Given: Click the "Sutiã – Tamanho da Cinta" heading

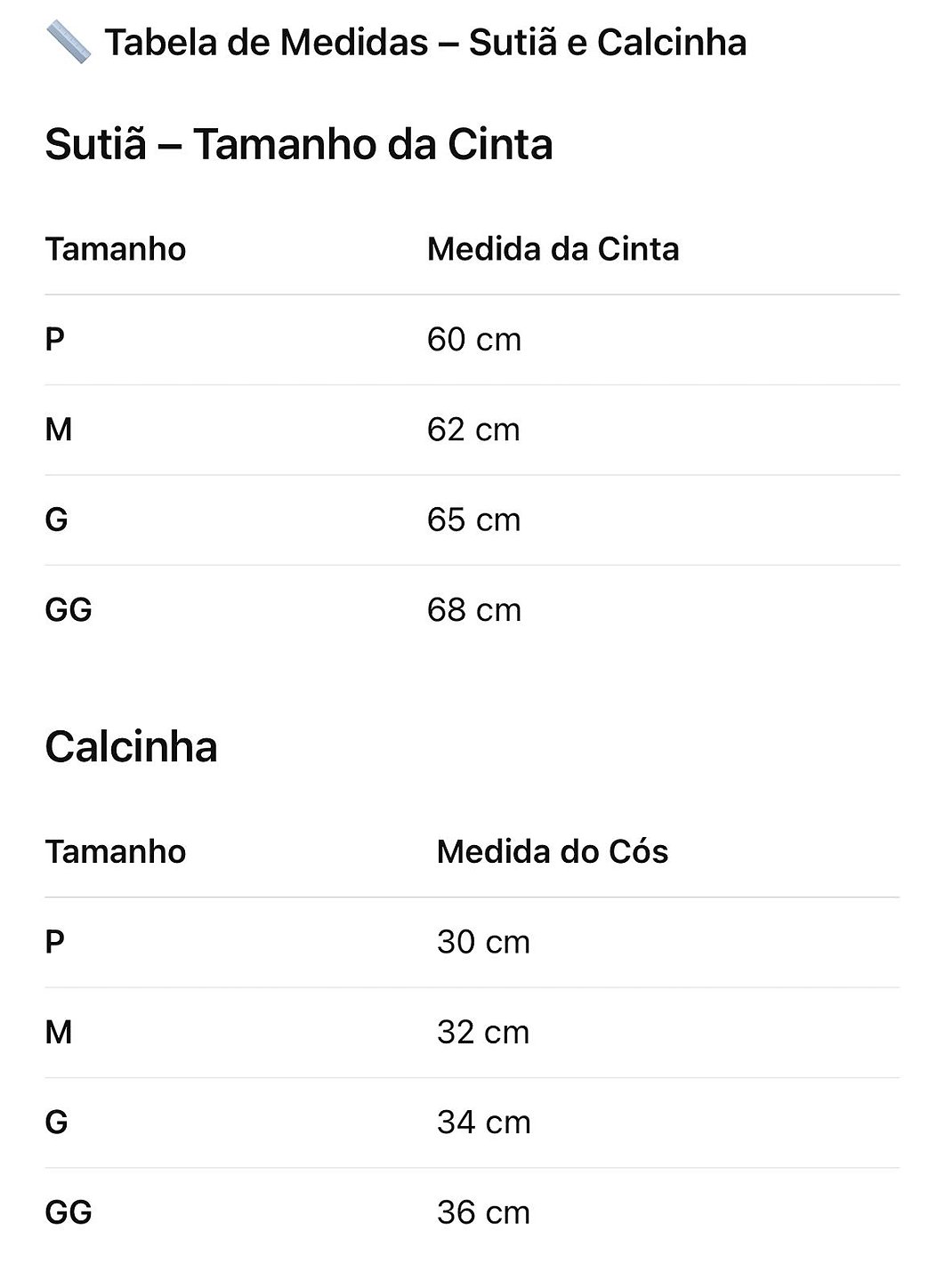Looking at the screenshot, I should point(299,144).
